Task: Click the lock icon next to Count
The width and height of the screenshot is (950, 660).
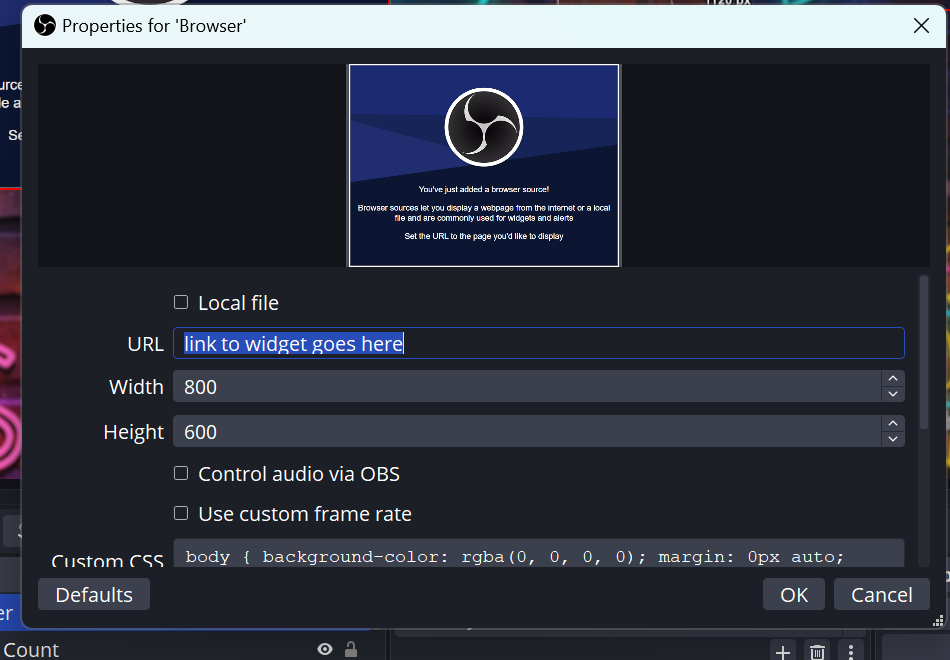Action: point(351,649)
